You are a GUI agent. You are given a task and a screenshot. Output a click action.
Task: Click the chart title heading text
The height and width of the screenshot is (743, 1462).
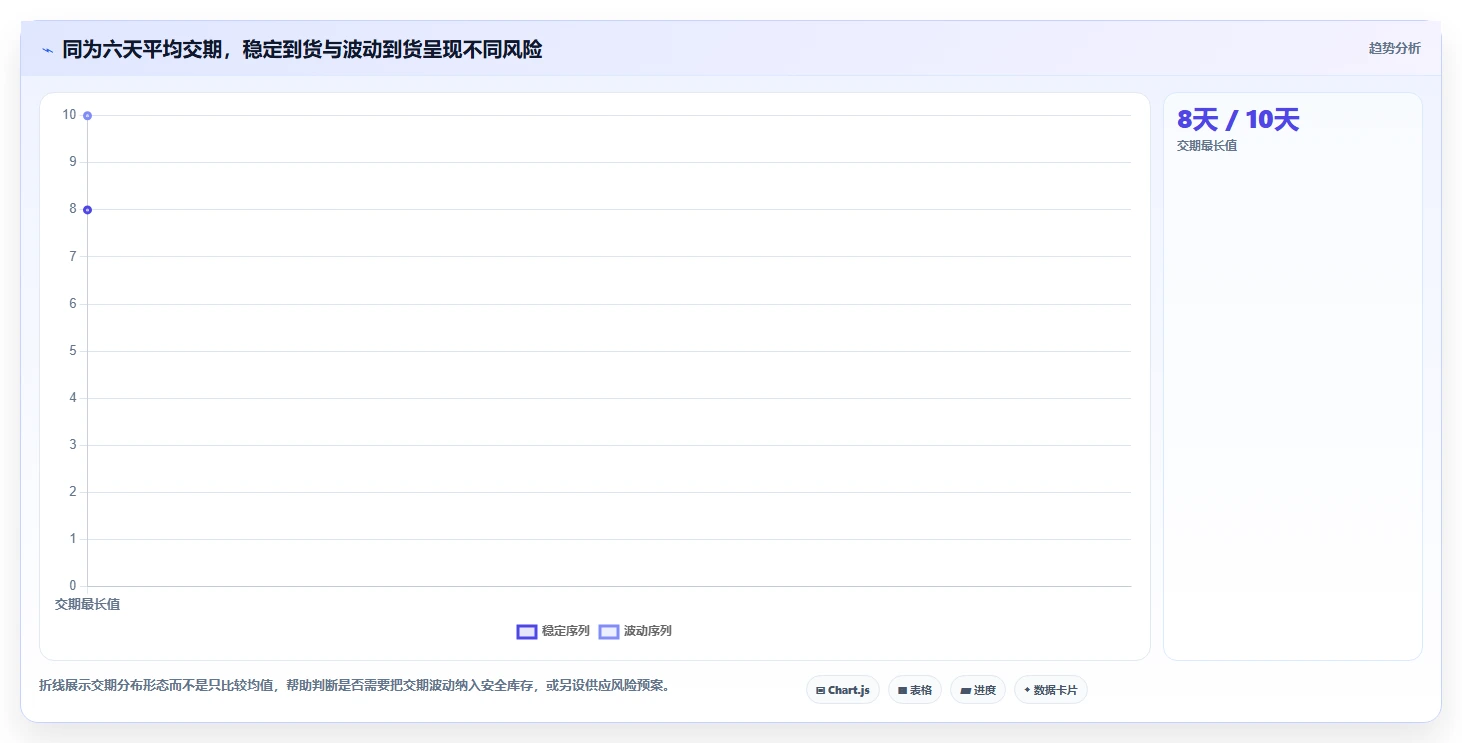pyautogui.click(x=302, y=50)
